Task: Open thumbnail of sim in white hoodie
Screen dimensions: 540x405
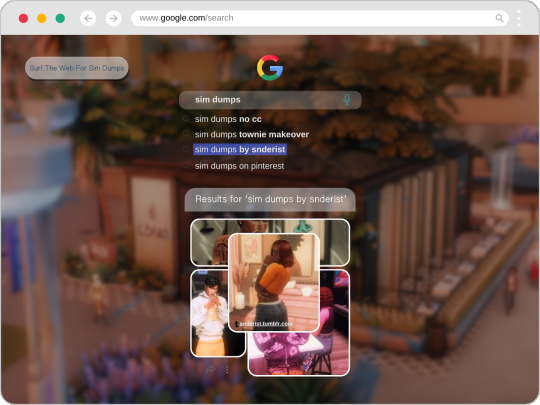Action: pos(209,313)
